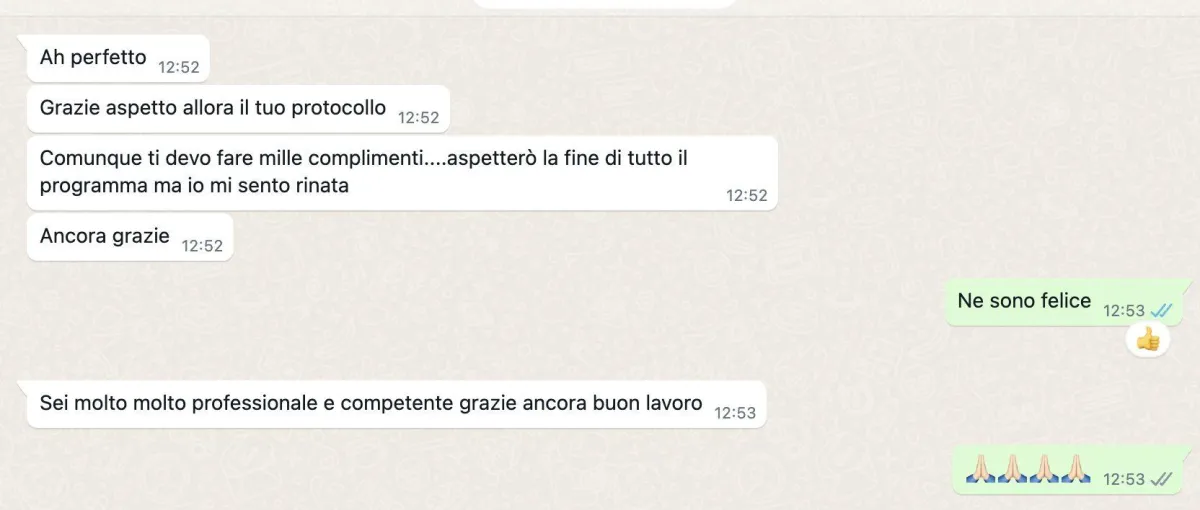Click the blue read receipt ticks beside Ne sono felice
The image size is (1200, 510).
1161,311
